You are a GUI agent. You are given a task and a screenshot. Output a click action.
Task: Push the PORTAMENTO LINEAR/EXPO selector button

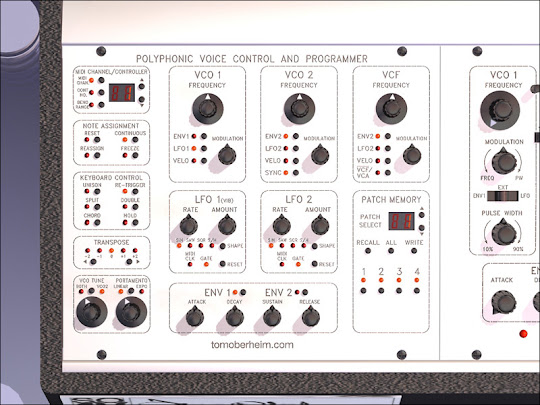(131, 291)
